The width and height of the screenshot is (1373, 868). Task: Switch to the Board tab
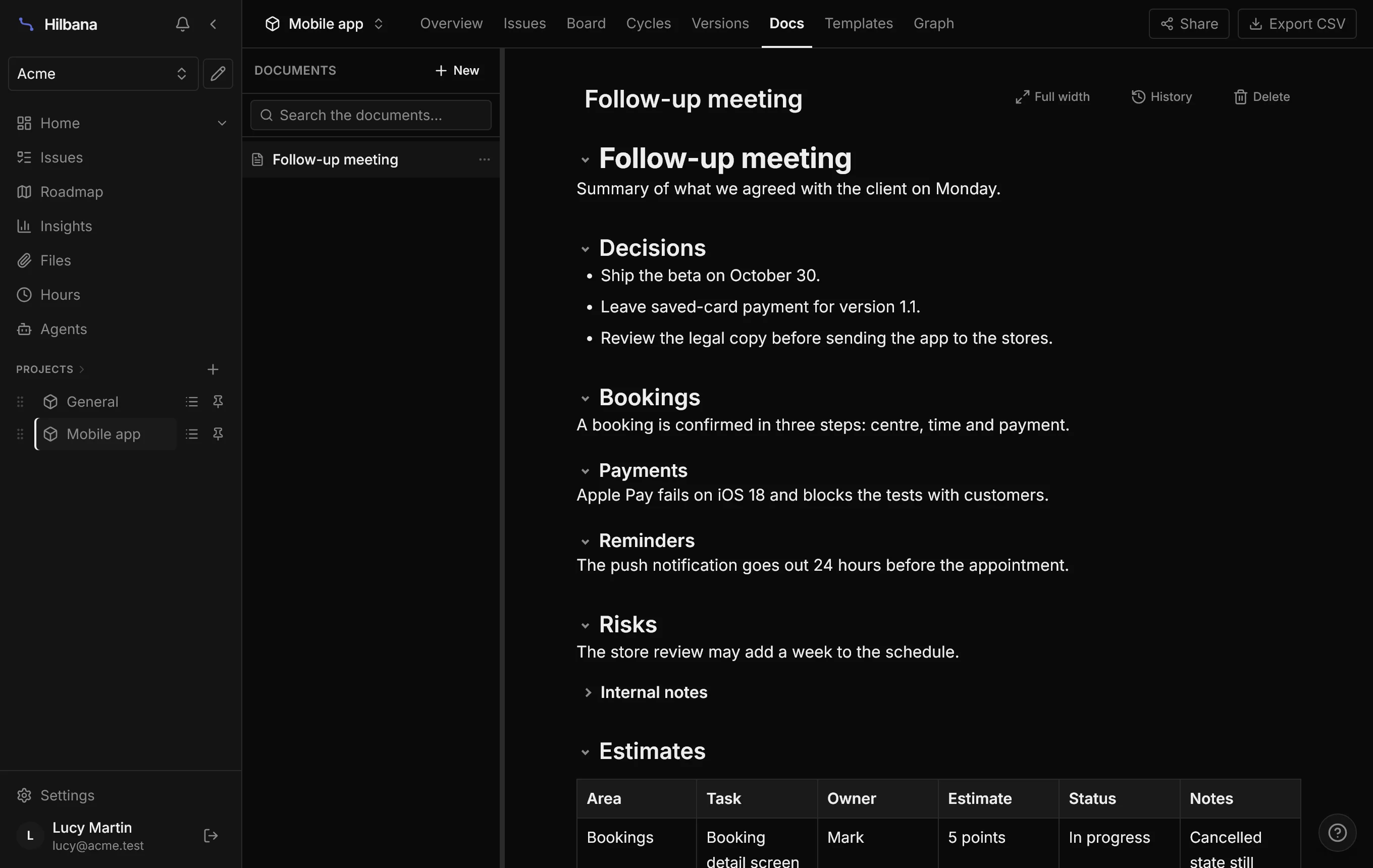[x=586, y=24]
